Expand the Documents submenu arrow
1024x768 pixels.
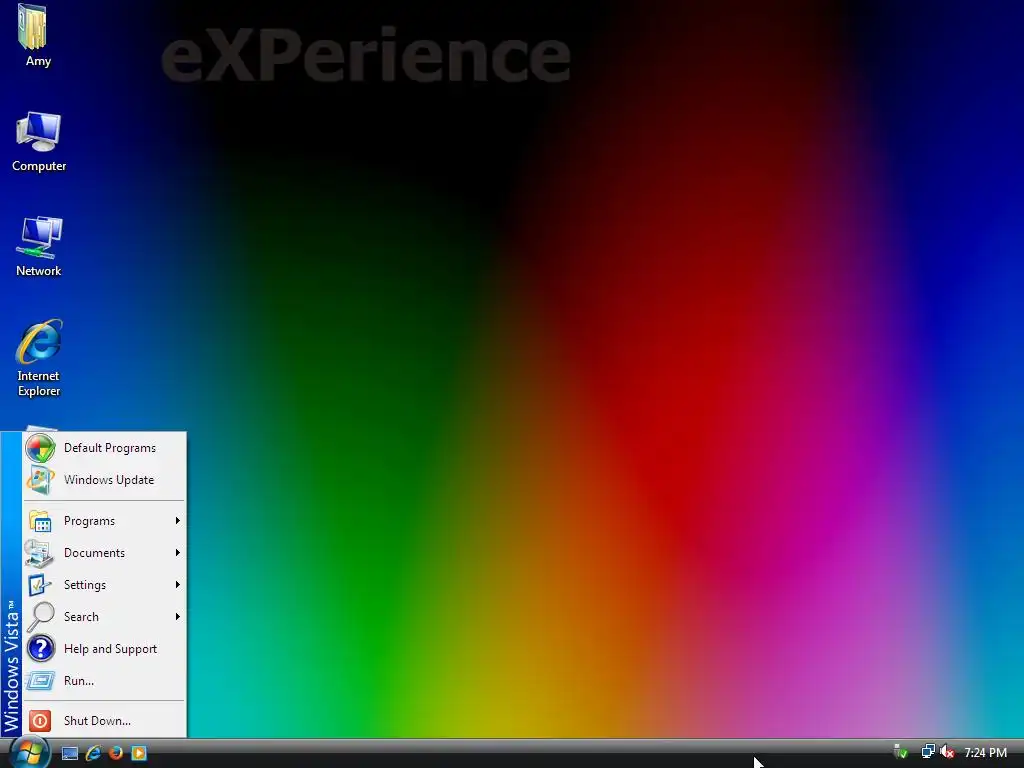coord(178,553)
